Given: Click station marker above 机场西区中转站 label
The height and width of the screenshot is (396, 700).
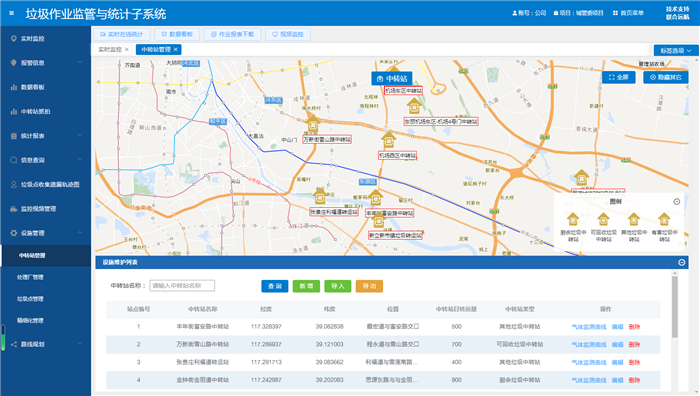Looking at the screenshot, I should point(388,140).
